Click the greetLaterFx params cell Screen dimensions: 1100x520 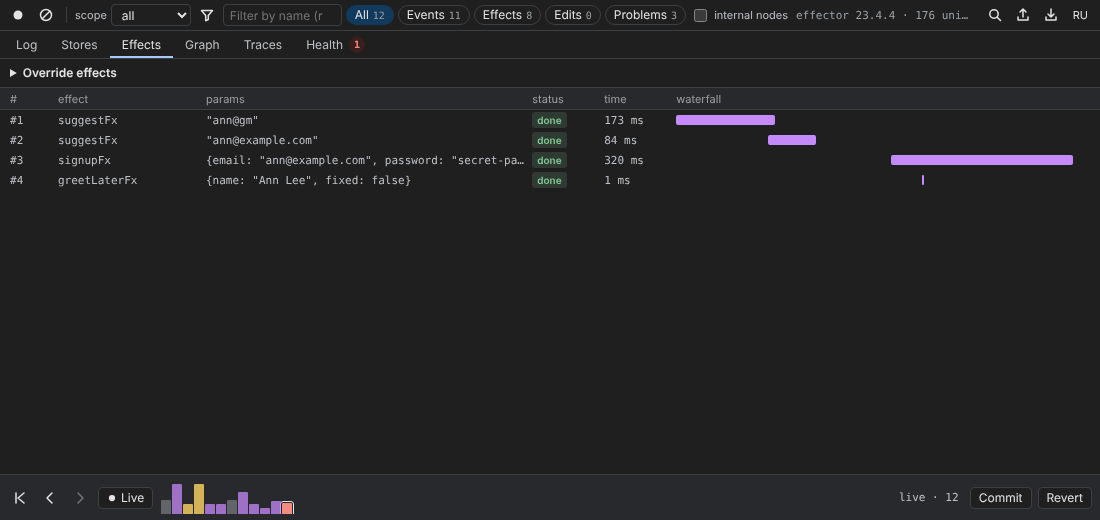tap(309, 180)
